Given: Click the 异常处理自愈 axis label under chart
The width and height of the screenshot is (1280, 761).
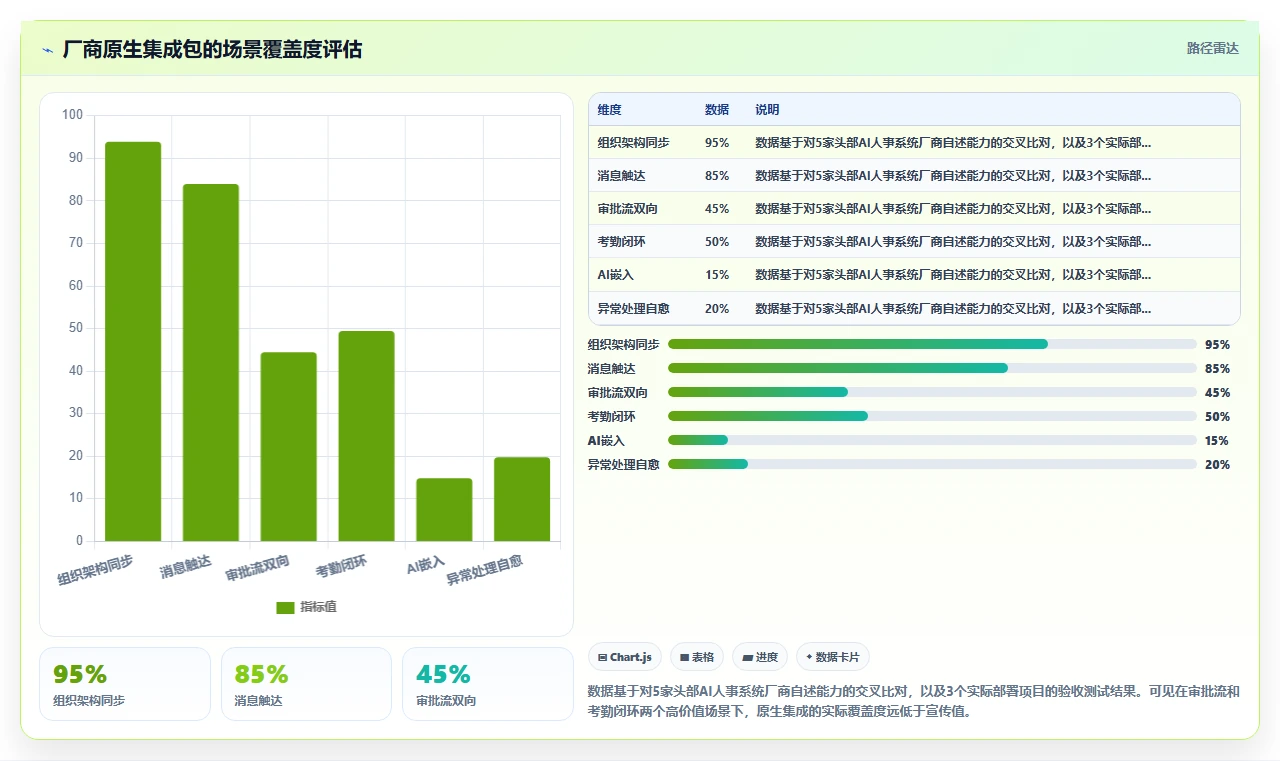Looking at the screenshot, I should (x=484, y=569).
